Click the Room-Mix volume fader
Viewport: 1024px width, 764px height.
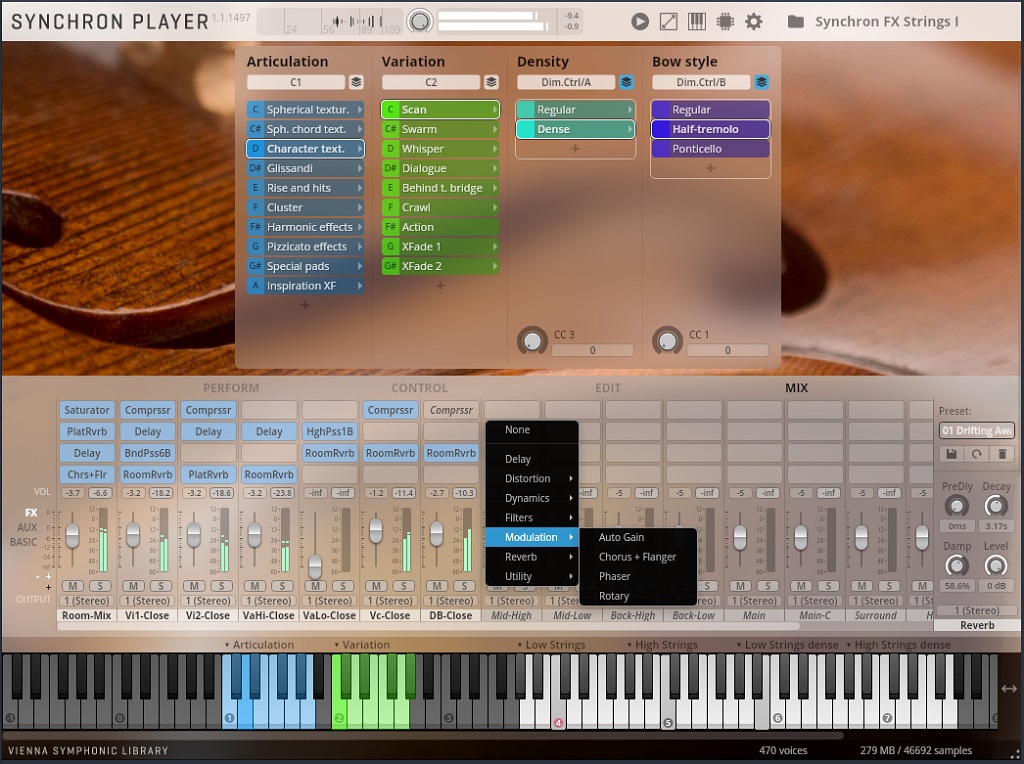72,536
